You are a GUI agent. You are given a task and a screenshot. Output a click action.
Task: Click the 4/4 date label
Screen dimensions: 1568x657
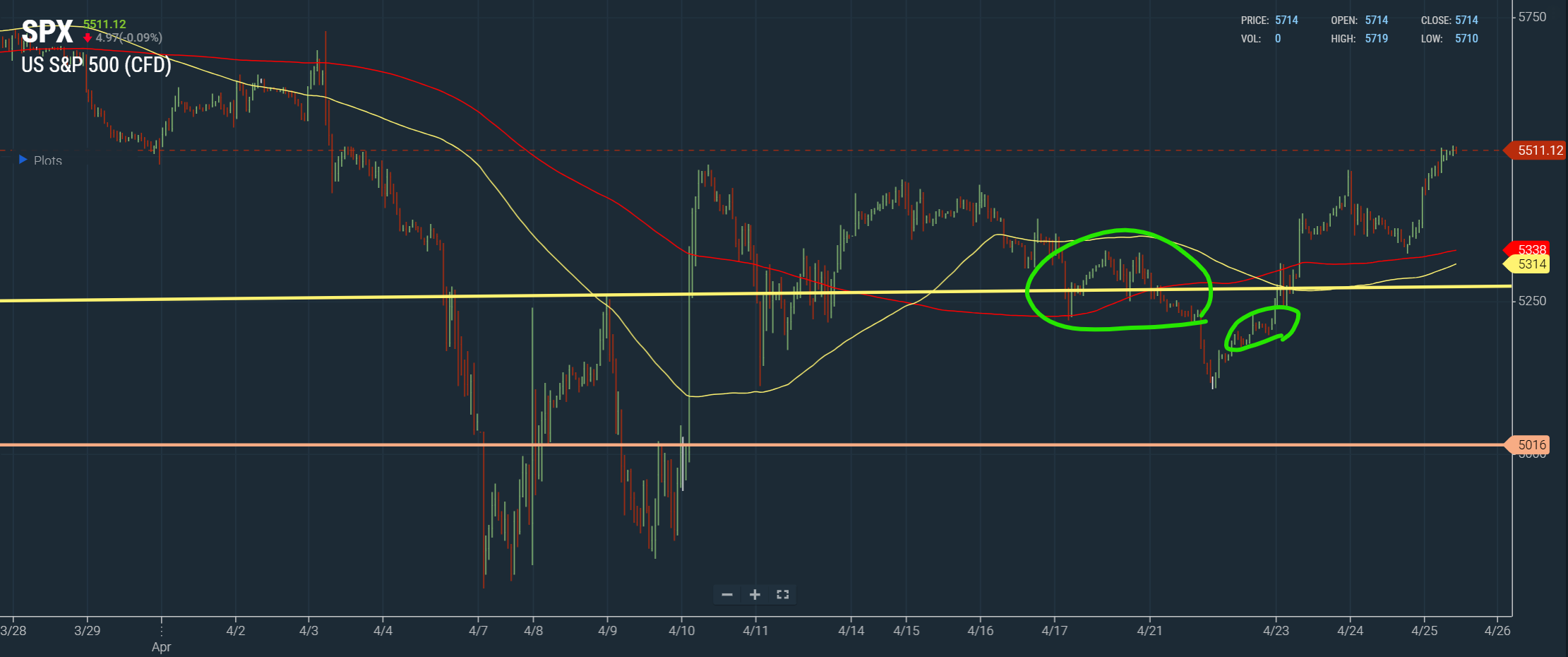pyautogui.click(x=383, y=630)
